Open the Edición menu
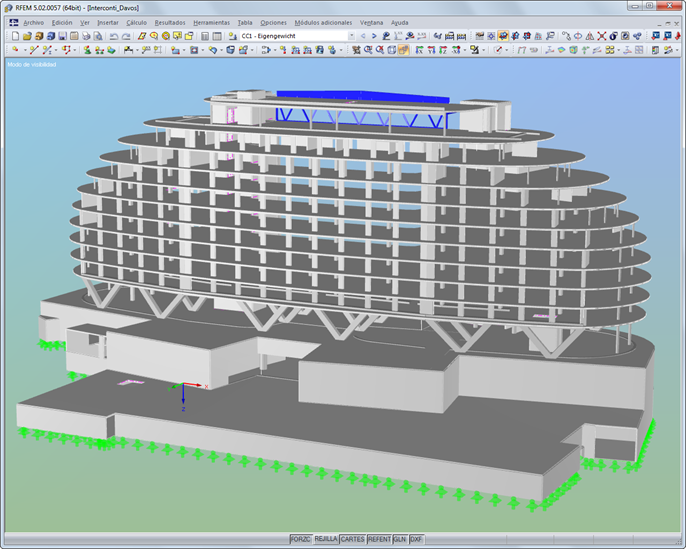Screen dimensions: 686x549 tap(62, 22)
